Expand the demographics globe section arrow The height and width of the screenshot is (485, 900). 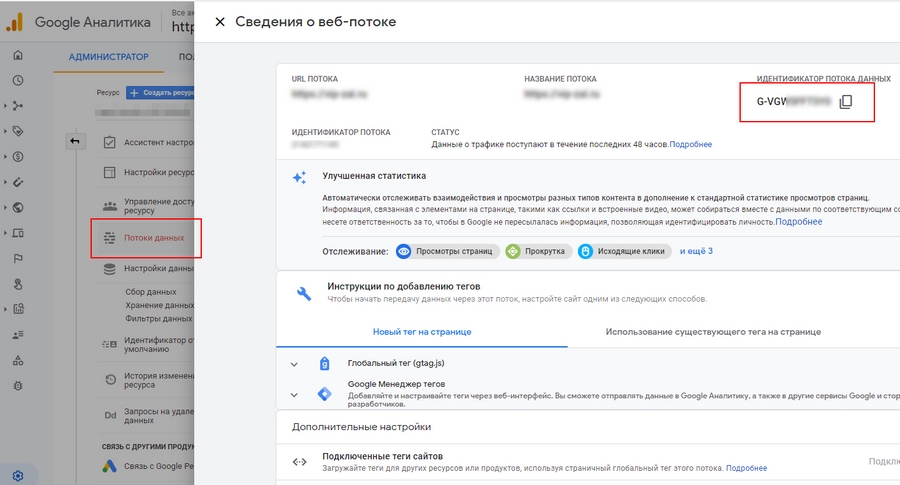[5, 208]
